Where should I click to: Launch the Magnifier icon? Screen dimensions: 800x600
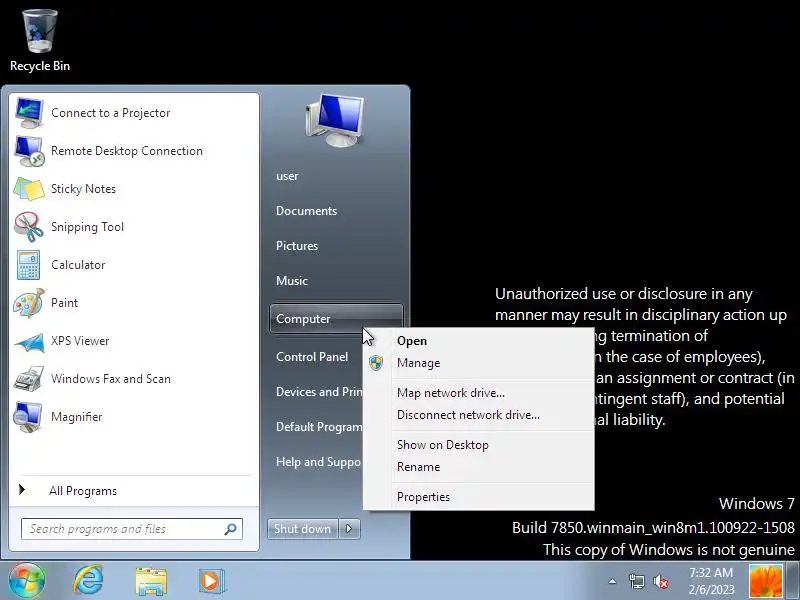click(x=29, y=417)
